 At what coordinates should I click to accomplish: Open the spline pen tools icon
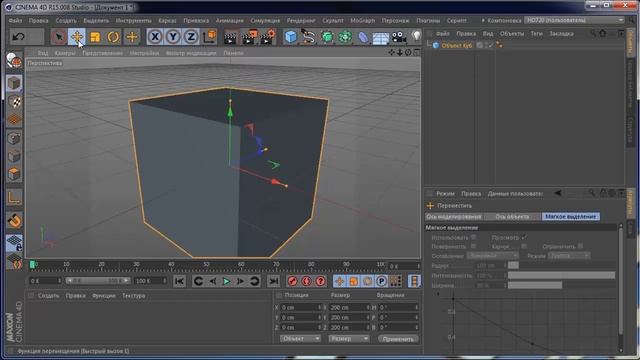point(309,37)
